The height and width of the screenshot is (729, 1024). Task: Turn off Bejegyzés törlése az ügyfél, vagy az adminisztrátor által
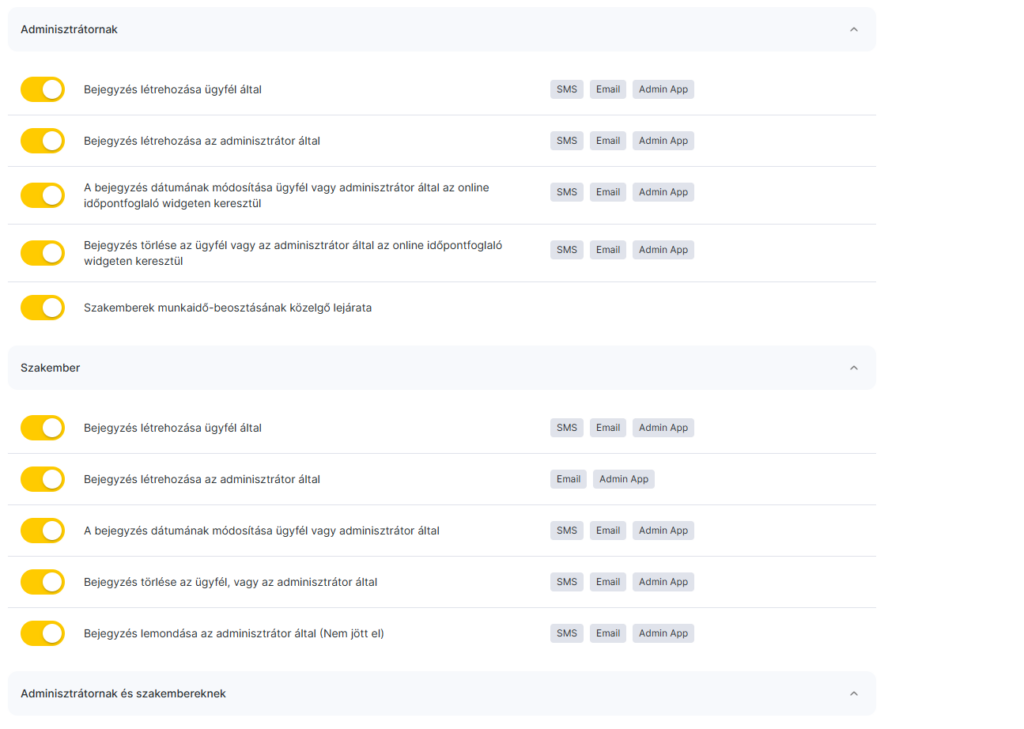[x=42, y=582]
